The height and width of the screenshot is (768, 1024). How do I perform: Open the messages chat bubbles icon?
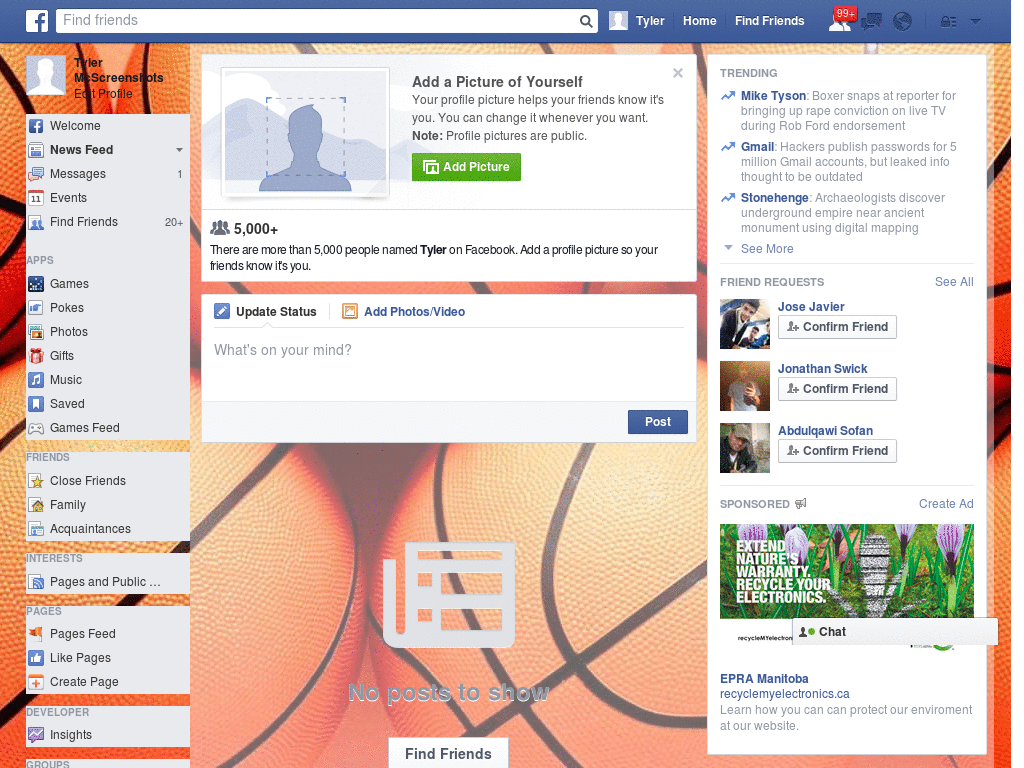click(871, 22)
